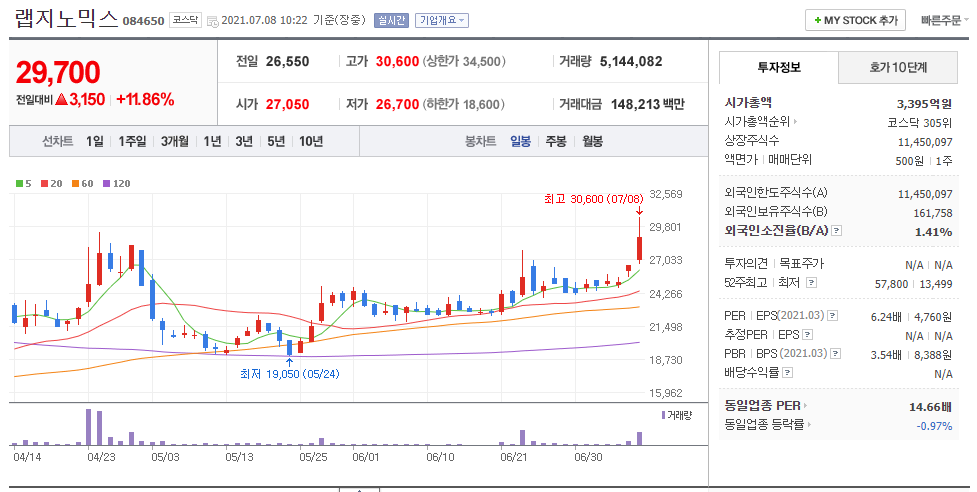977x492 pixels.
Task: Select the 3개월 line chart period
Action: (174, 141)
